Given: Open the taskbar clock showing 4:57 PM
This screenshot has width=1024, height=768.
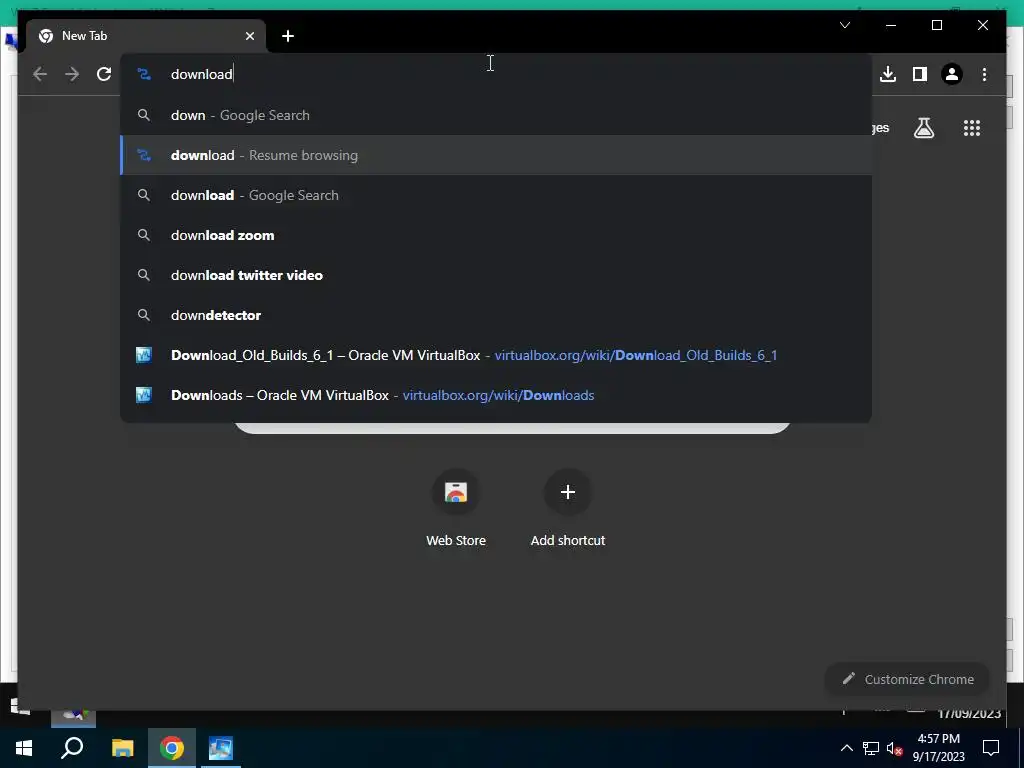Looking at the screenshot, I should coord(938,748).
